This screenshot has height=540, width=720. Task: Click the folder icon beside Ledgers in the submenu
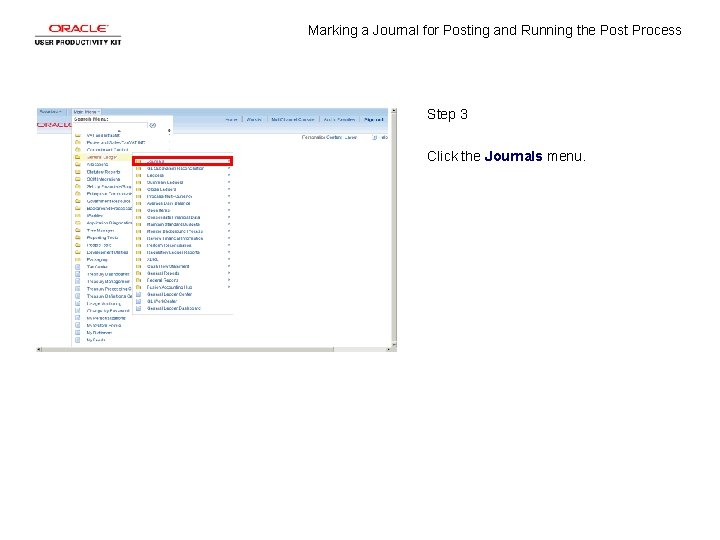pos(138,175)
